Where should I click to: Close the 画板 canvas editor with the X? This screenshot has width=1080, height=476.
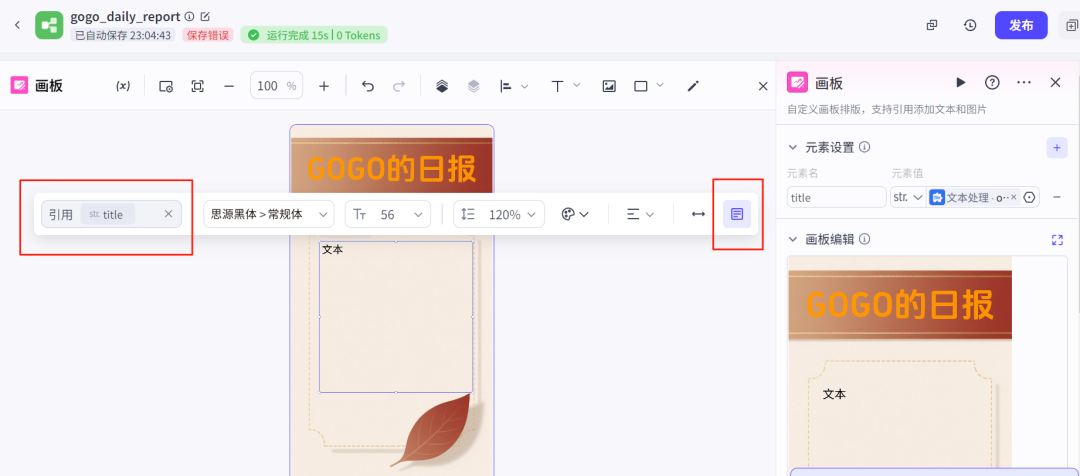pyautogui.click(x=763, y=86)
